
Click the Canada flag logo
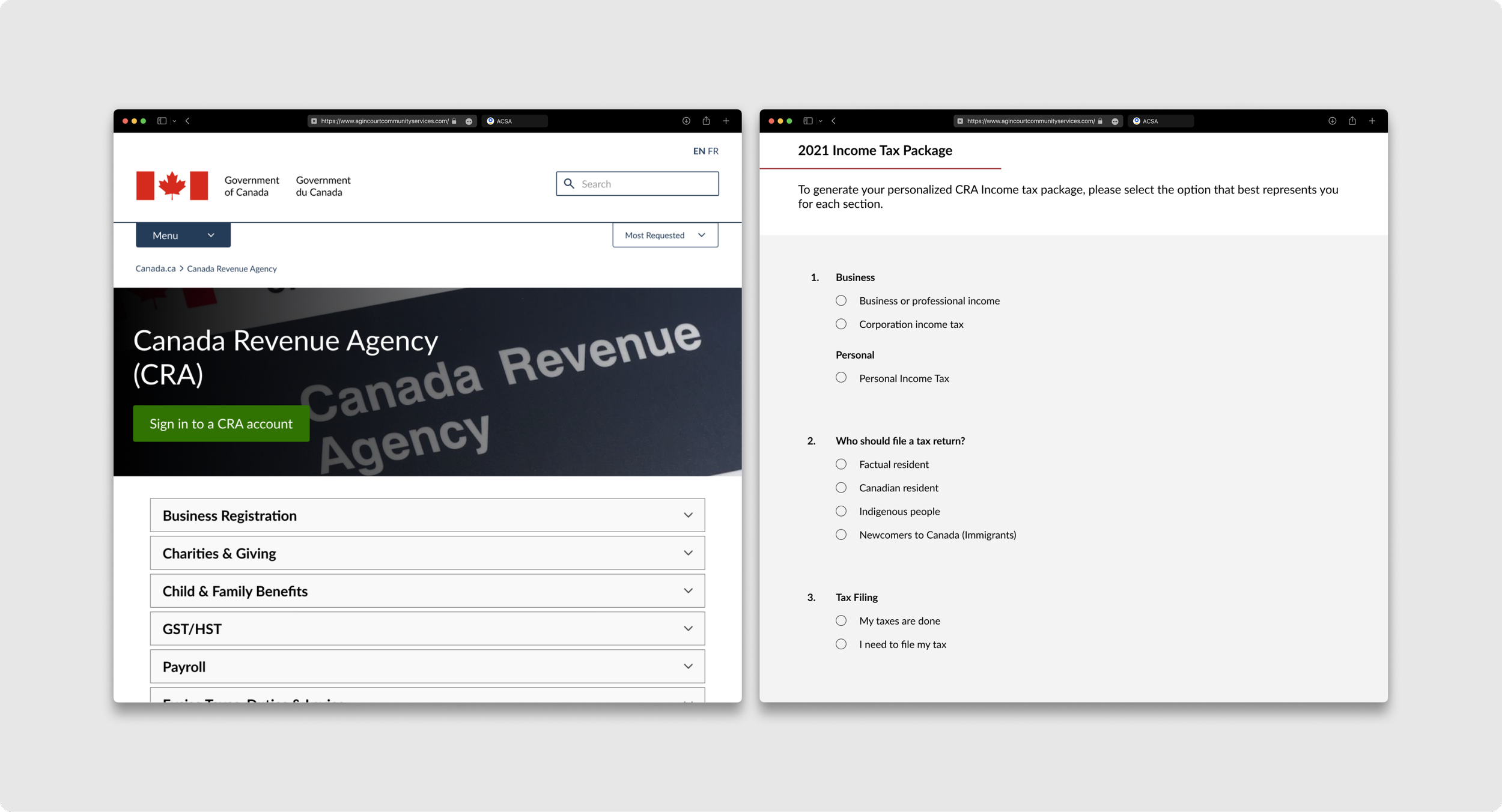(172, 186)
